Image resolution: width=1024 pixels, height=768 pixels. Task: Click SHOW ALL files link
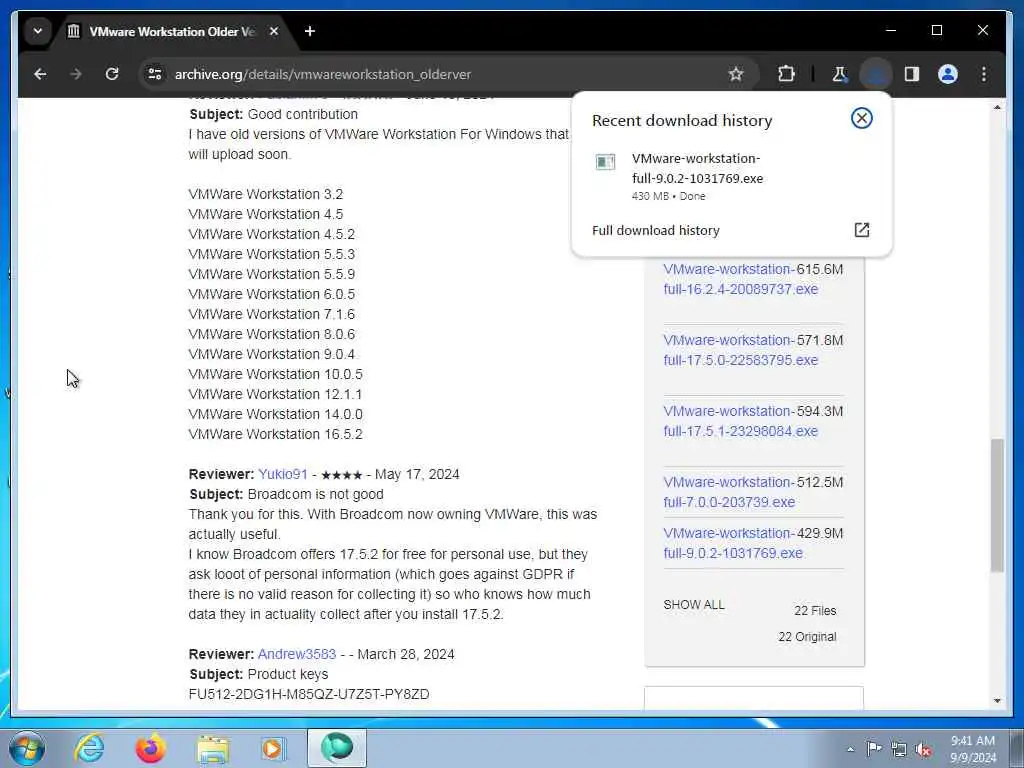(694, 605)
